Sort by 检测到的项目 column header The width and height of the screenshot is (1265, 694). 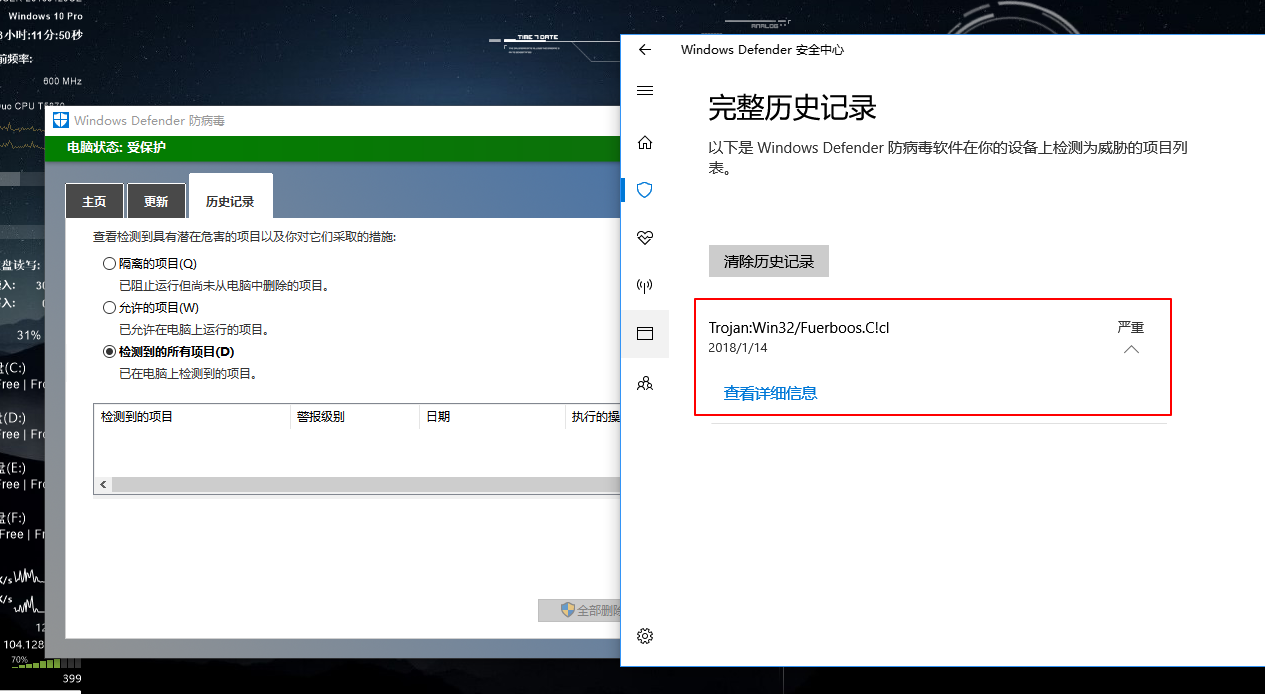pyautogui.click(x=191, y=416)
